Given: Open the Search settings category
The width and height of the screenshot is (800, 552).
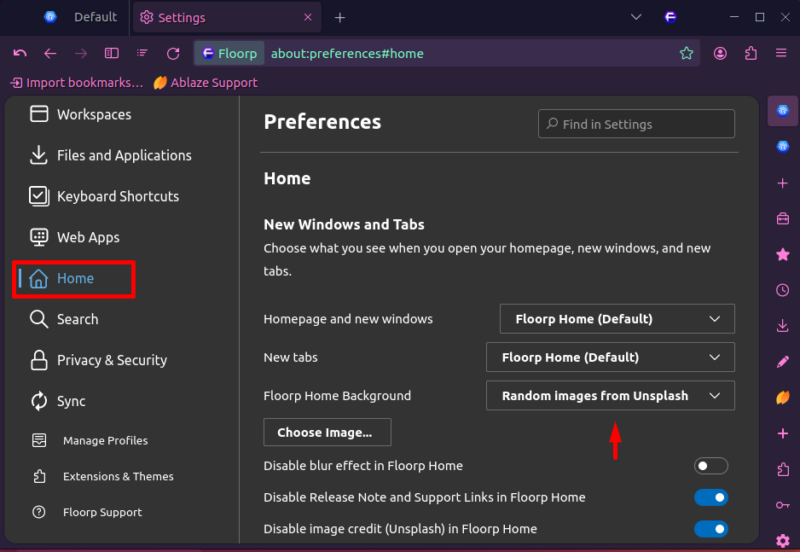Looking at the screenshot, I should point(64,319).
